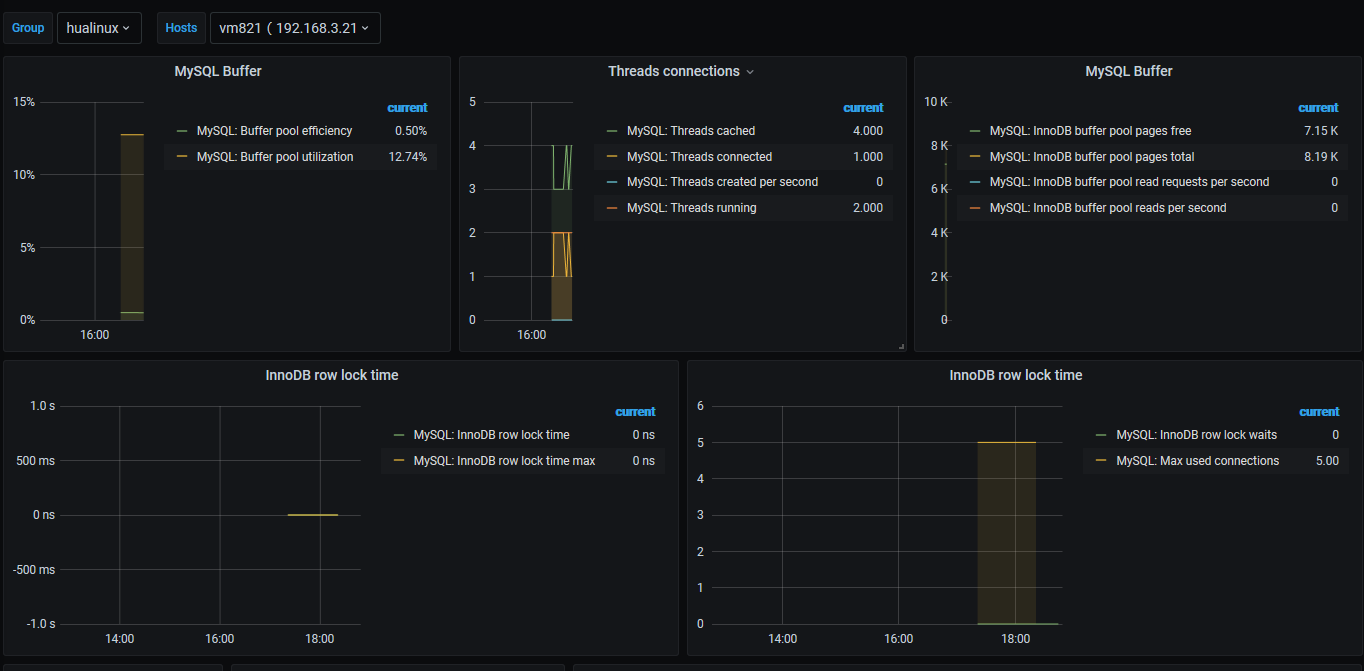
Task: Toggle InnoDB buffer pool pages free series
Action: pyautogui.click(x=1090, y=131)
